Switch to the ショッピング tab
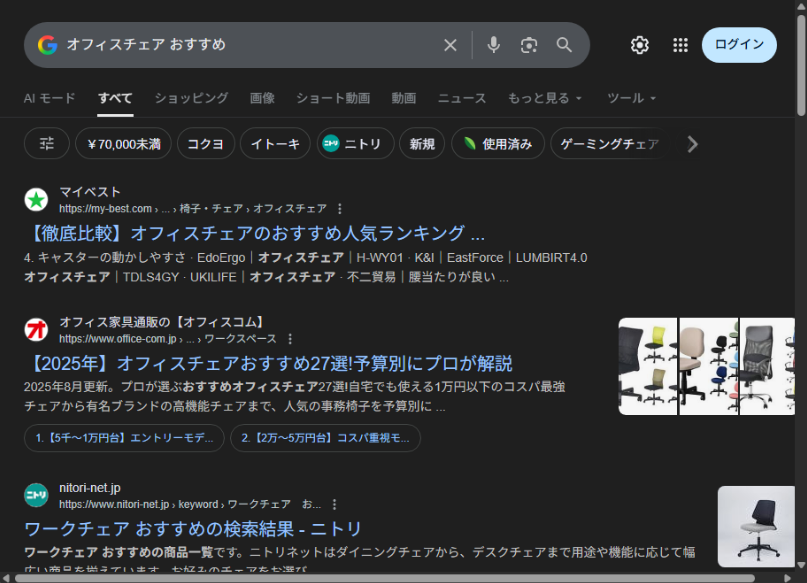This screenshot has width=807, height=583. (x=191, y=98)
